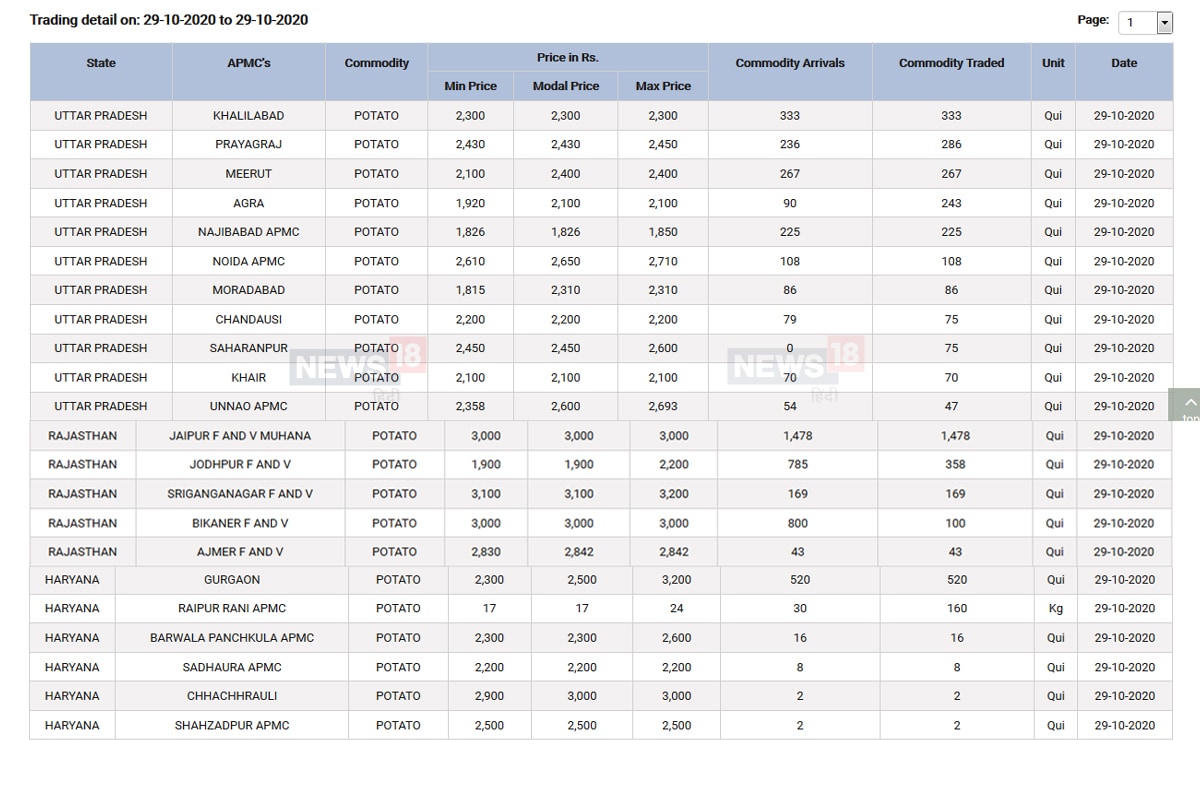
Task: Click the NOIDA APMC cell
Action: [249, 261]
